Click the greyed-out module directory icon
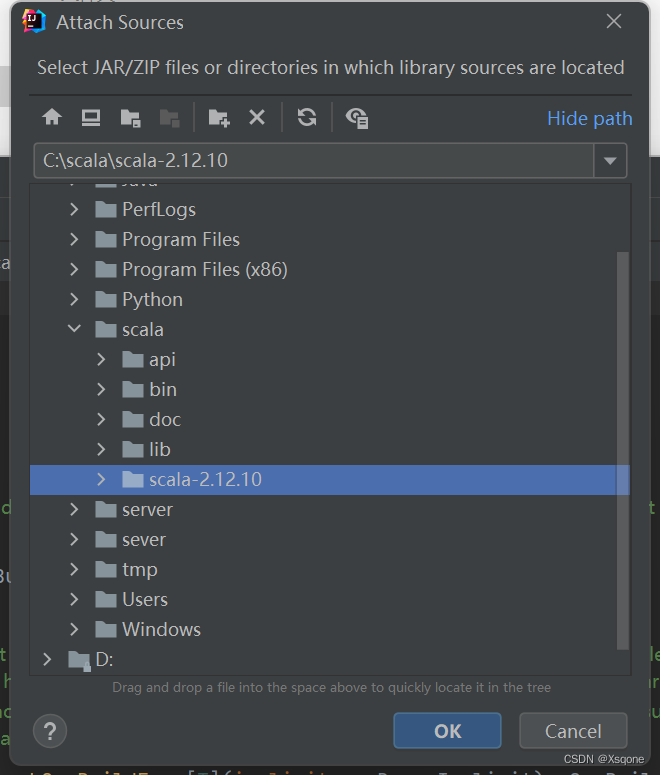Screen dimensions: 660x775 coord(170,118)
